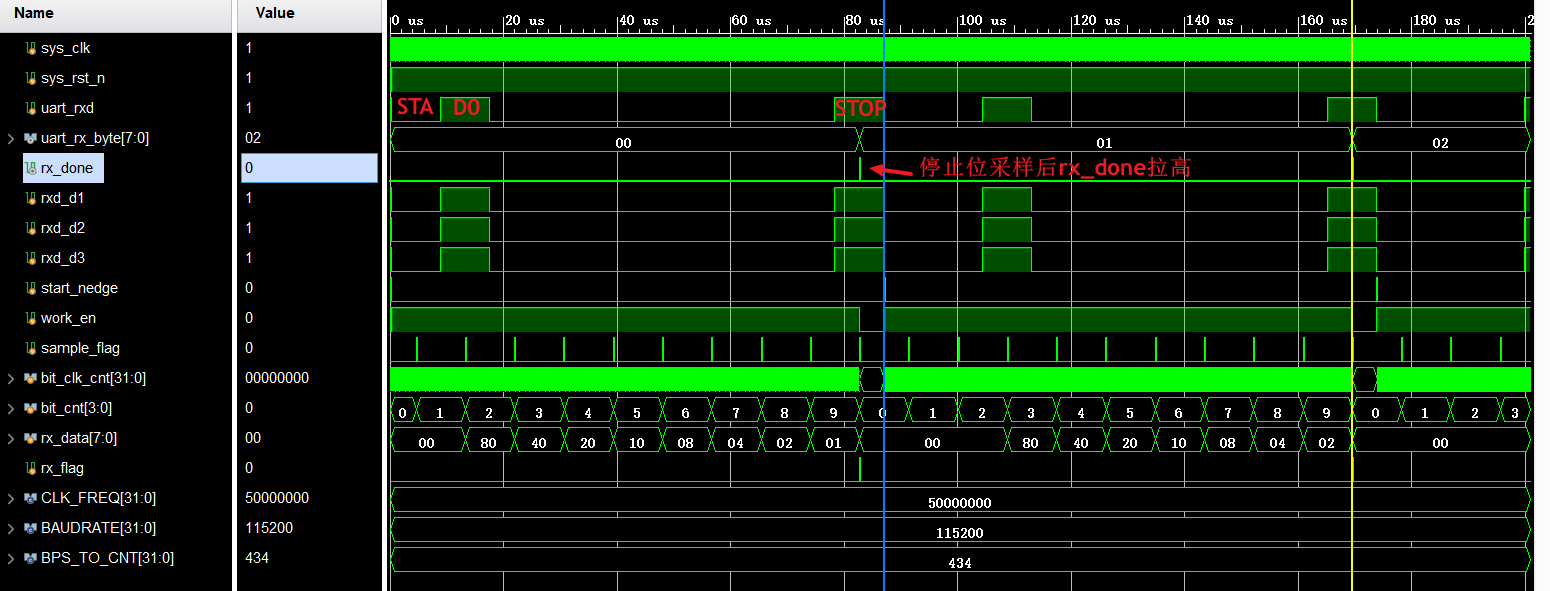
Task: Click the BAUDRATE parameter bus icon
Action: click(x=30, y=528)
